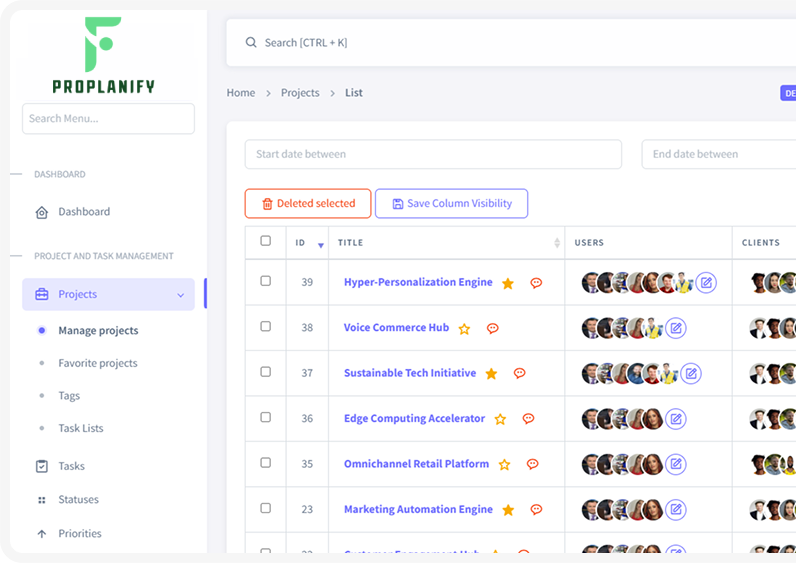Open Favorite projects in sidebar
Viewport: 796px width, 563px height.
point(98,363)
